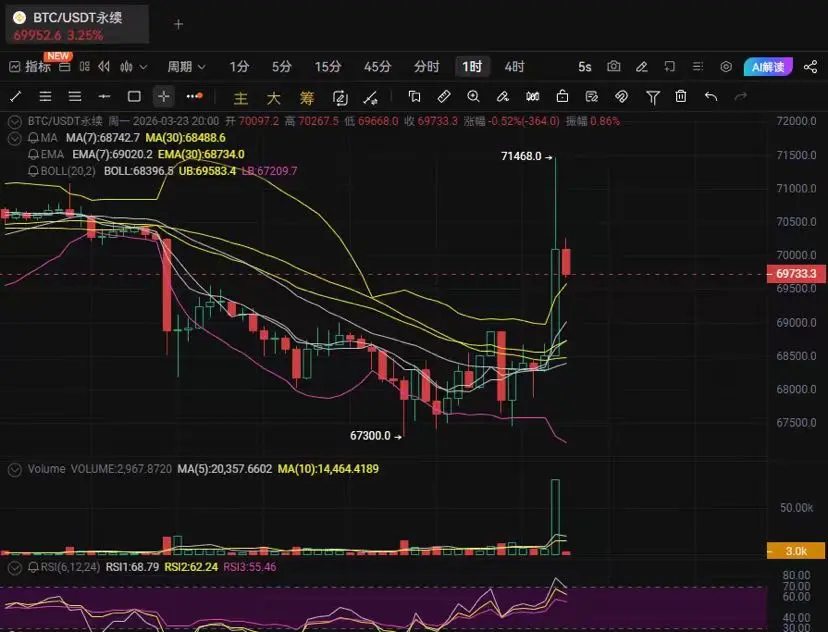Image resolution: width=828 pixels, height=632 pixels.
Task: Click the MA(30):68488.6 legend value
Action: tap(185, 138)
